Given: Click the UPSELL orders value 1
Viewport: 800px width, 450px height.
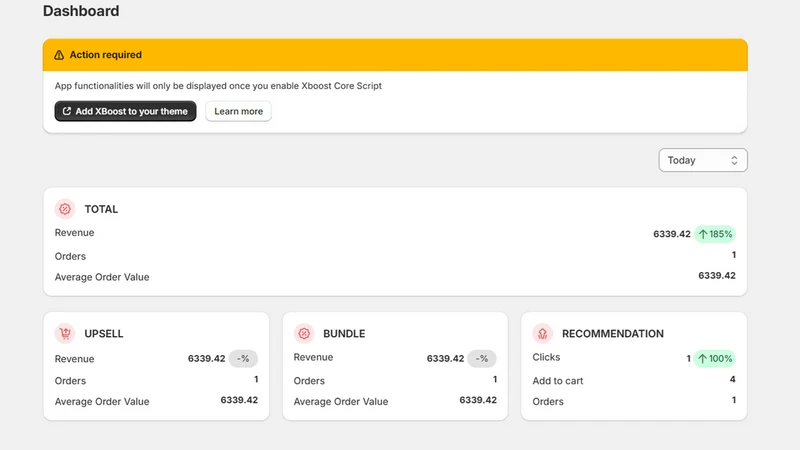Looking at the screenshot, I should [x=256, y=379].
